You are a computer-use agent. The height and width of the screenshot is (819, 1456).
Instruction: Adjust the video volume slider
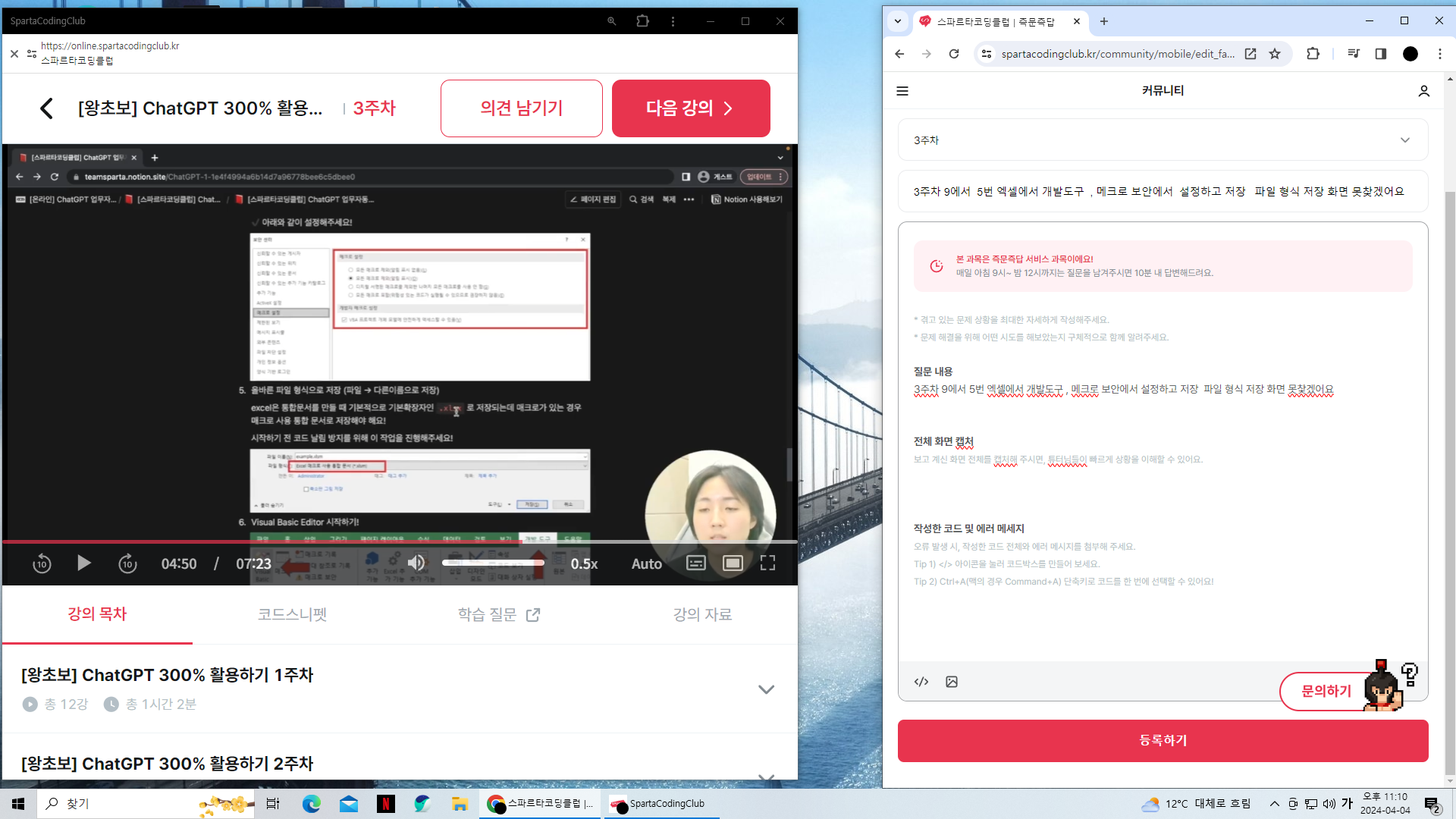[493, 563]
